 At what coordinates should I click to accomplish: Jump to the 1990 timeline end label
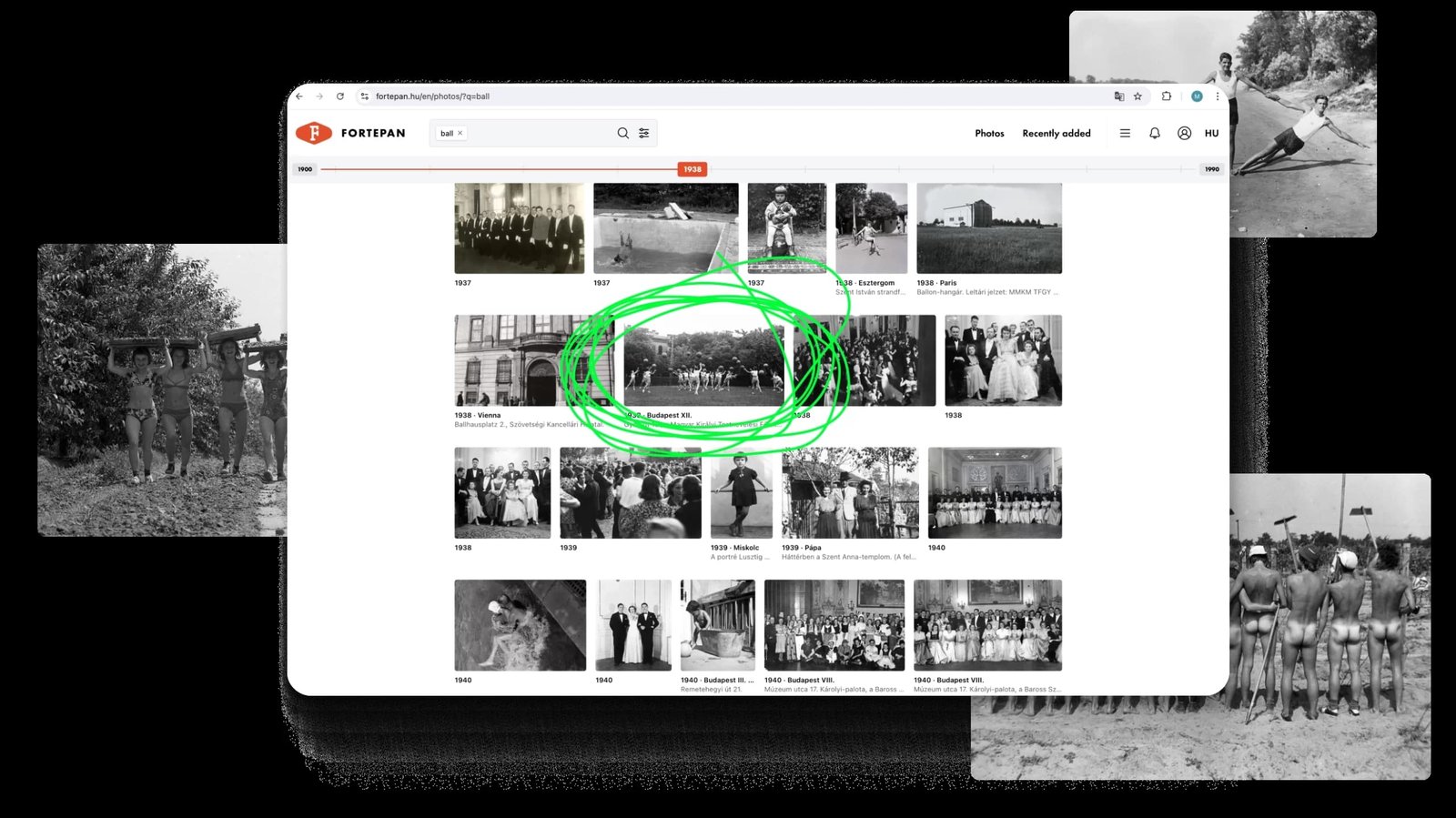tap(1211, 169)
